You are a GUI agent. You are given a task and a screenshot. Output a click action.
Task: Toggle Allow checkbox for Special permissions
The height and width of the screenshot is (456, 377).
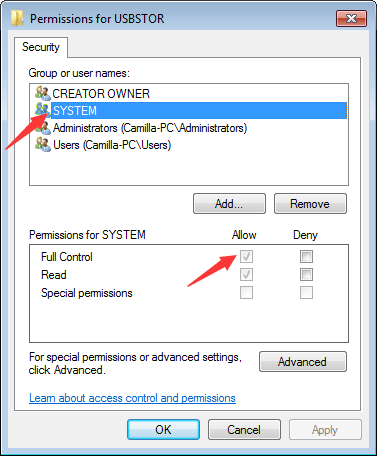(246, 292)
